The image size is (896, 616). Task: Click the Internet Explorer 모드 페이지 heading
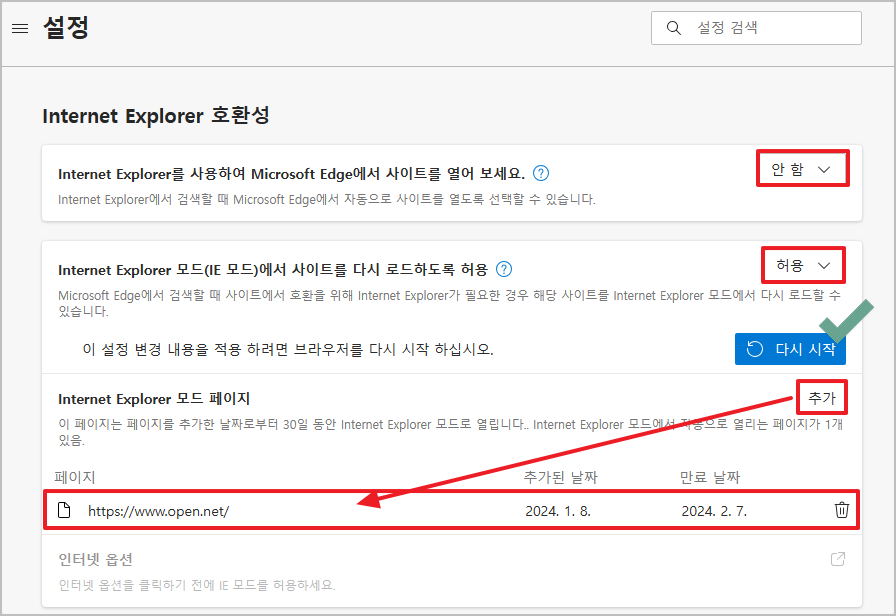coord(154,399)
